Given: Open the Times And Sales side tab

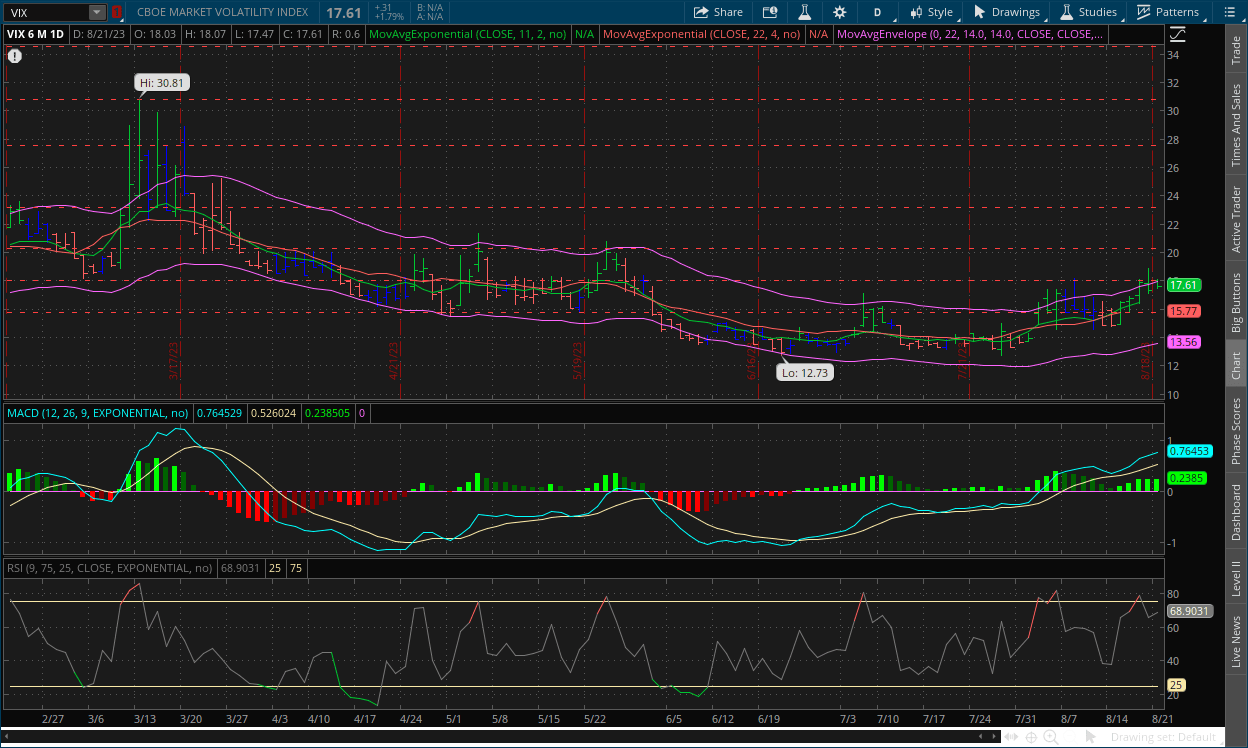Looking at the screenshot, I should point(1237,125).
